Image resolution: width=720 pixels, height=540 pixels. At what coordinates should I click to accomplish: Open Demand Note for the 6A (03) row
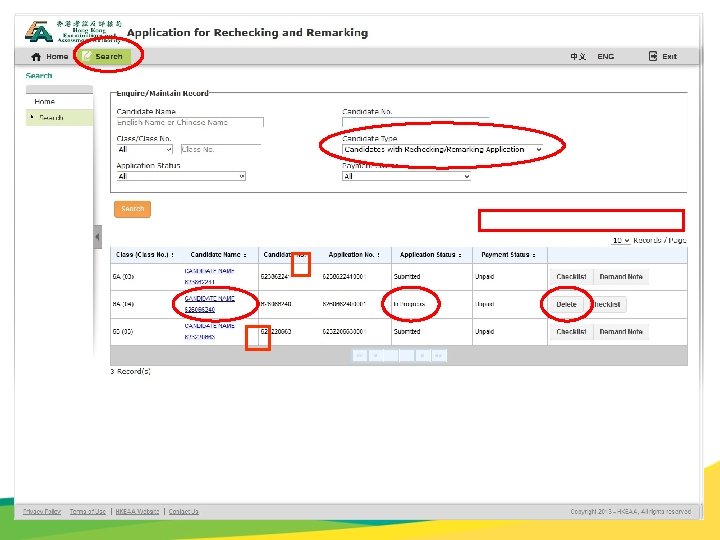coord(621,277)
